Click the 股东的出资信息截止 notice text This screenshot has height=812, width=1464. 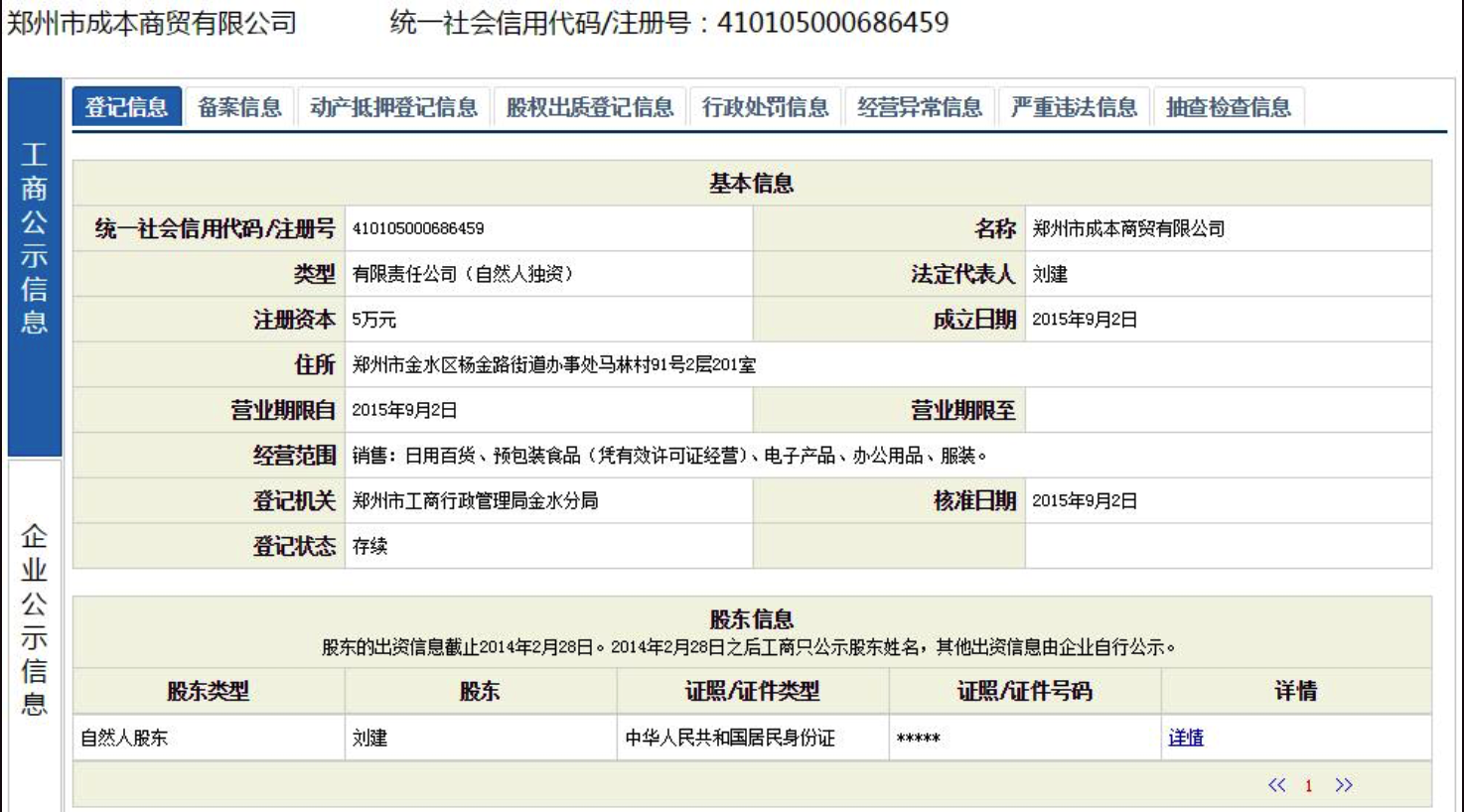[x=748, y=647]
